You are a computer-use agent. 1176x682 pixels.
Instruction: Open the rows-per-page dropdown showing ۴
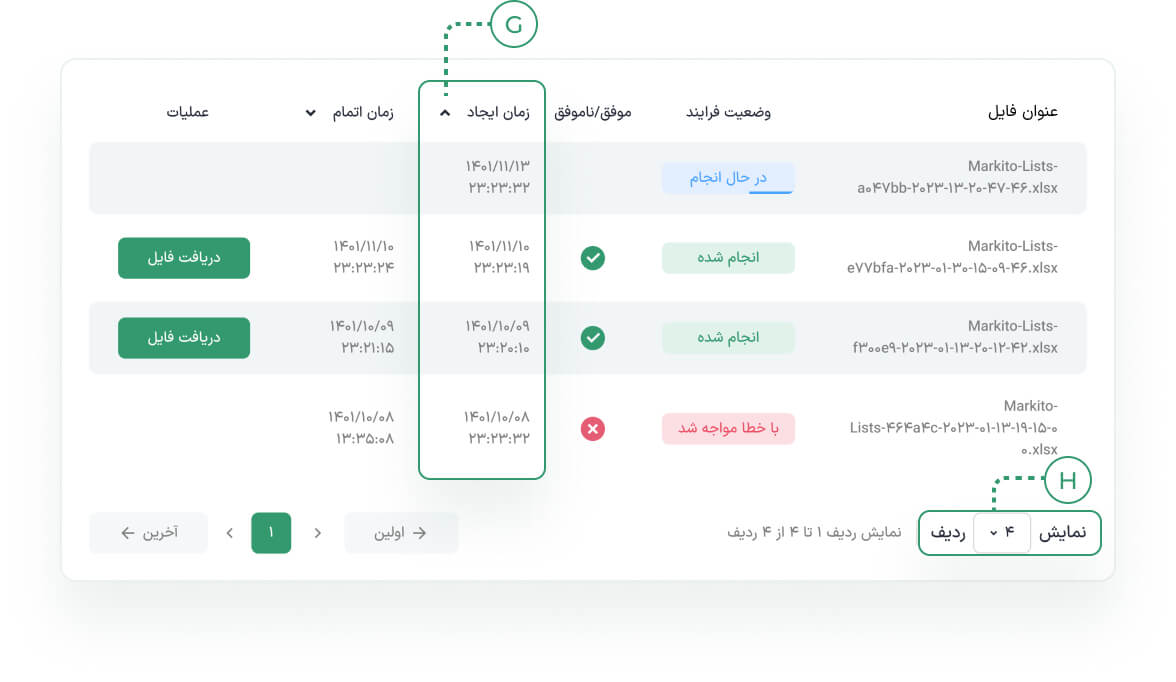coord(1002,533)
